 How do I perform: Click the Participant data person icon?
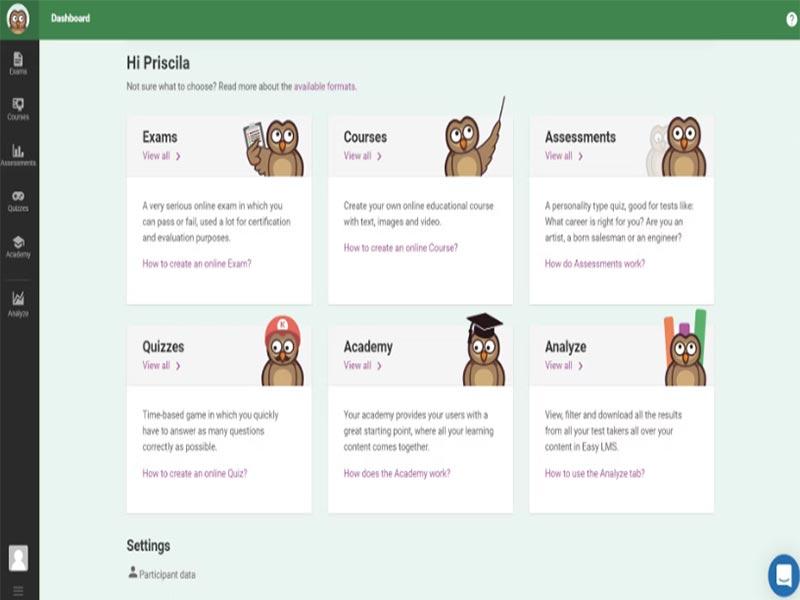click(x=133, y=572)
